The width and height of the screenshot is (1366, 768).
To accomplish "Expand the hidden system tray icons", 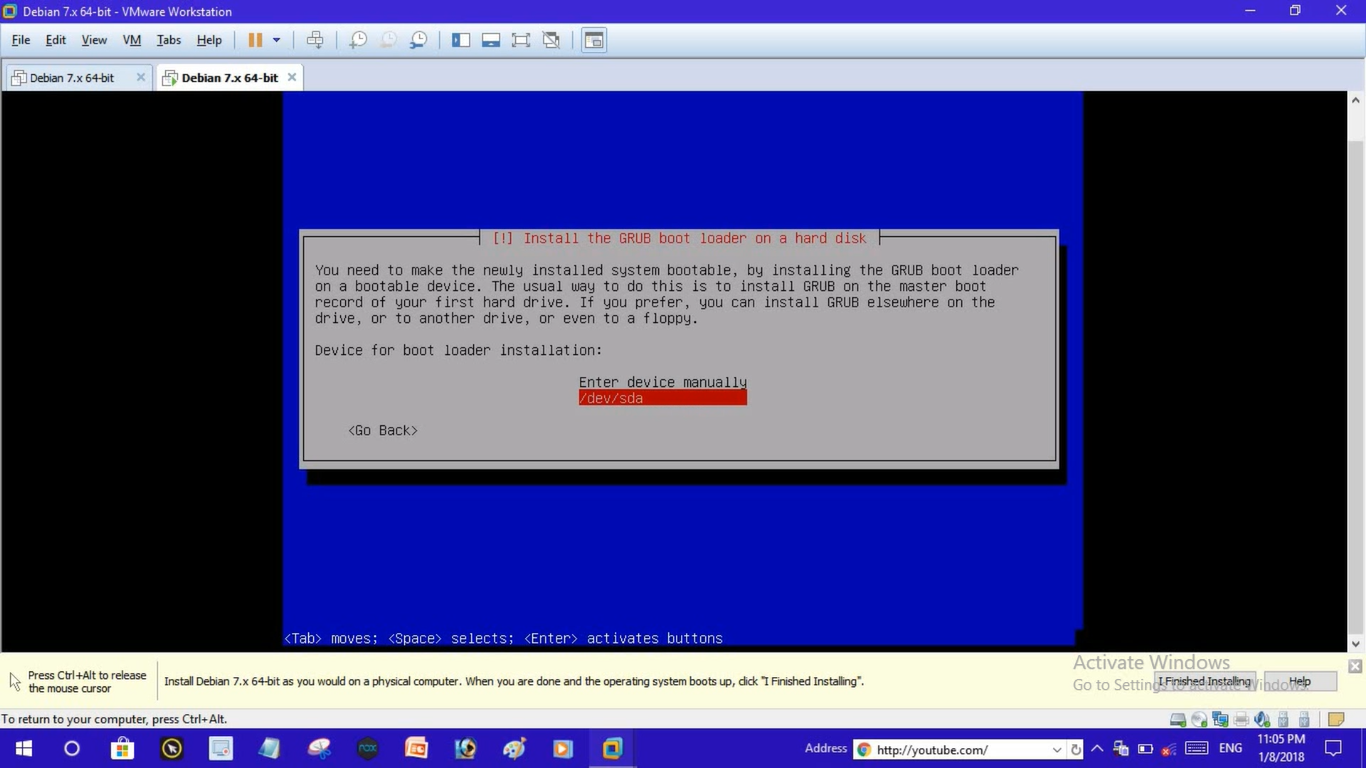I will pos(1097,748).
